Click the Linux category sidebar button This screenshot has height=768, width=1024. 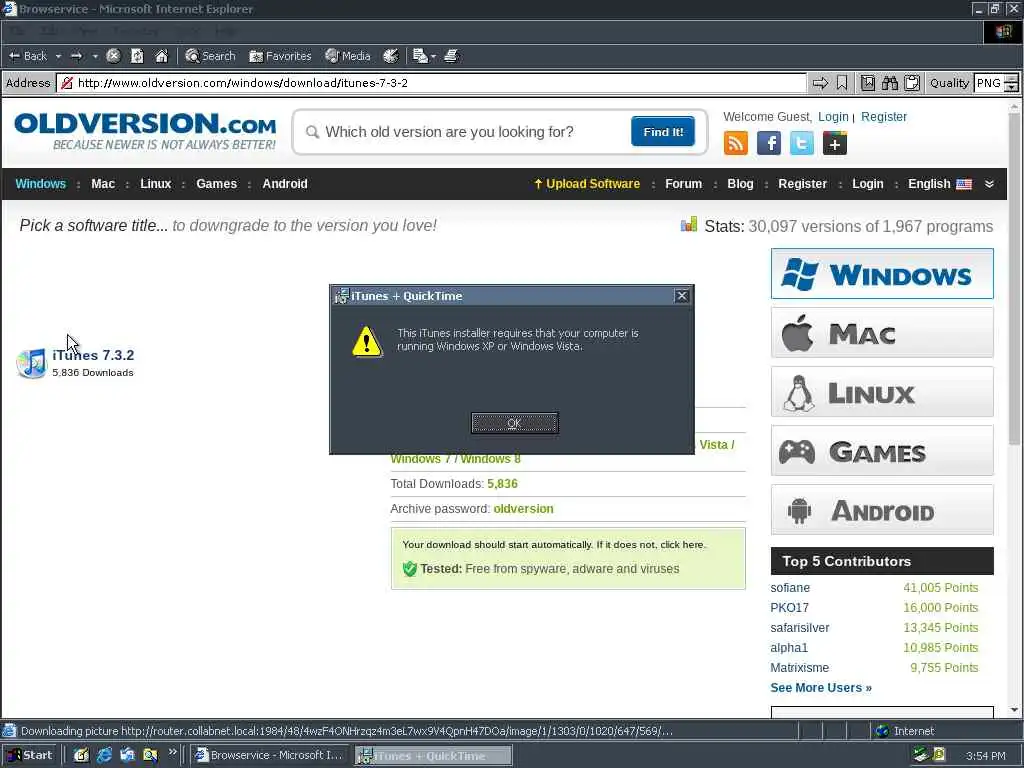[882, 392]
